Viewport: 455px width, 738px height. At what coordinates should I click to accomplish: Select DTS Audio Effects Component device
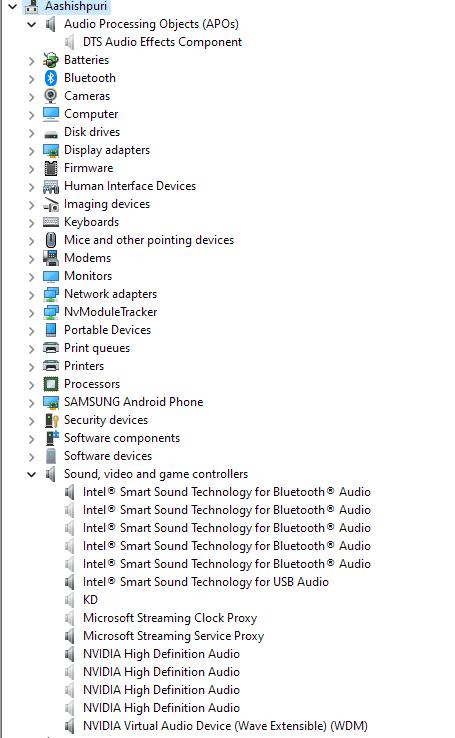point(162,42)
